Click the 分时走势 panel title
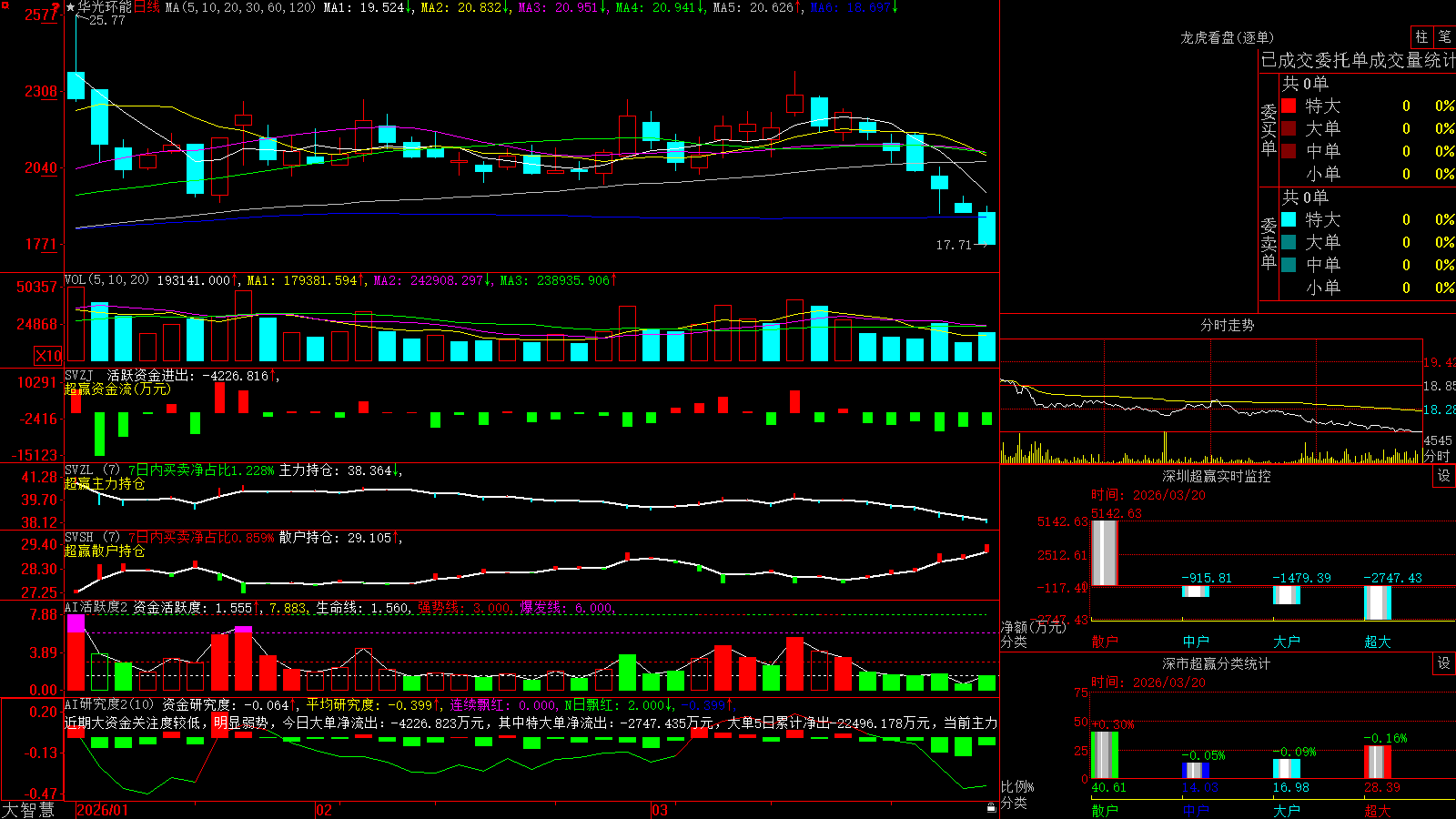The height and width of the screenshot is (819, 1456). tap(1227, 325)
